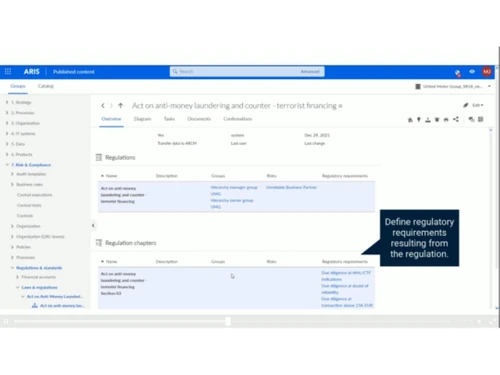Select the Tasks tab

pyautogui.click(x=169, y=119)
